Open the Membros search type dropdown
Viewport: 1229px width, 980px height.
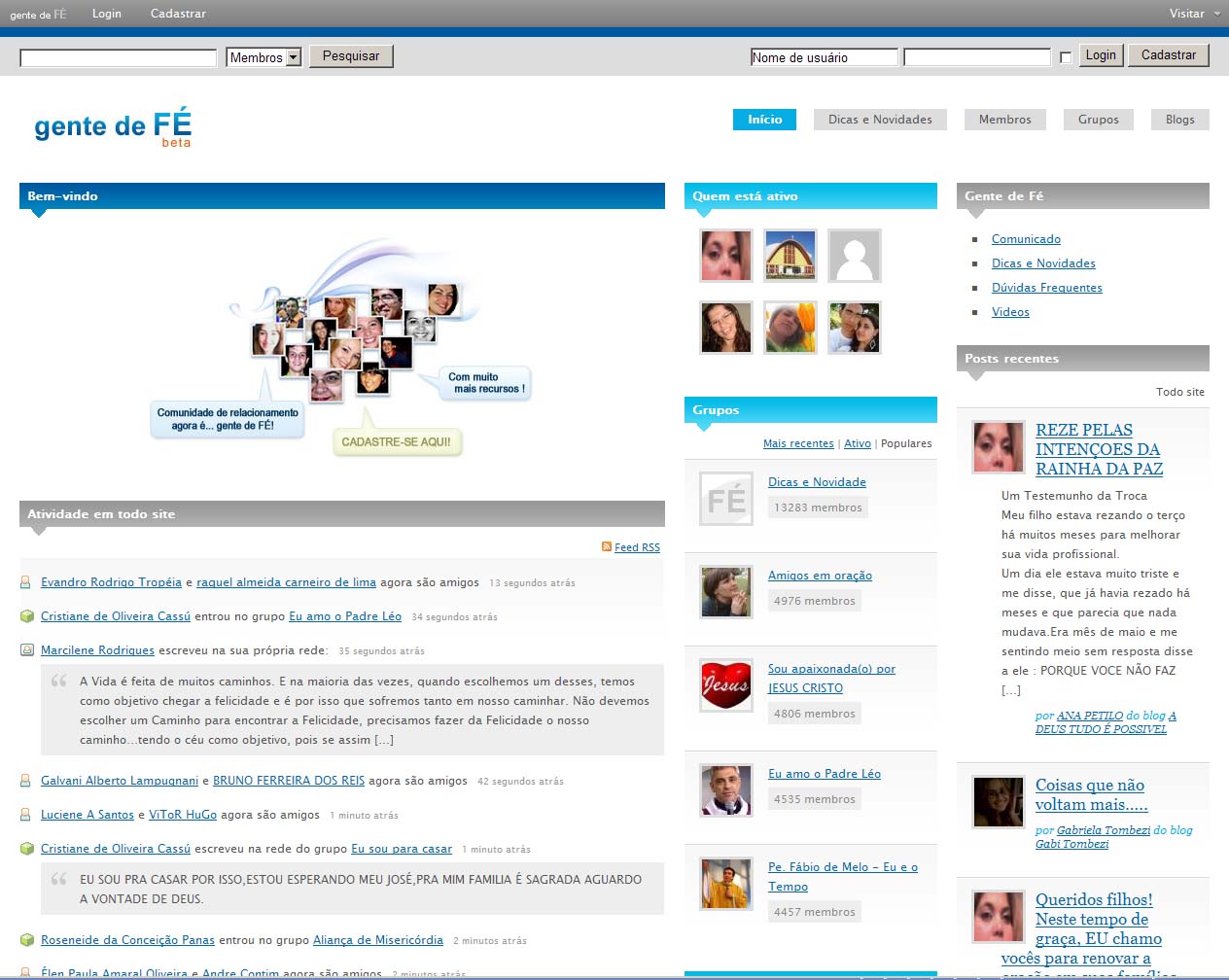293,57
